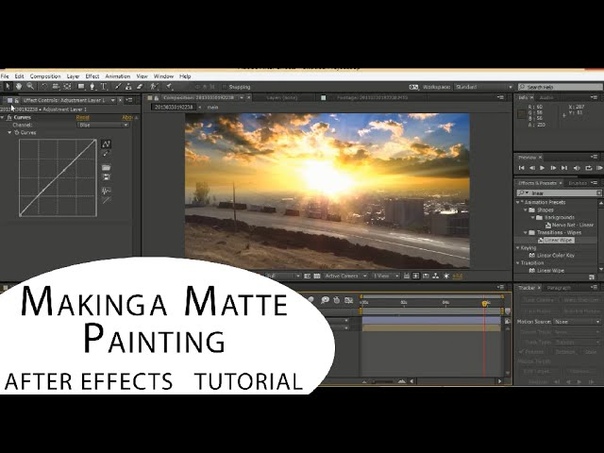Viewport: 604px width, 453px height.
Task: Open the Composition menu
Action: 45,76
